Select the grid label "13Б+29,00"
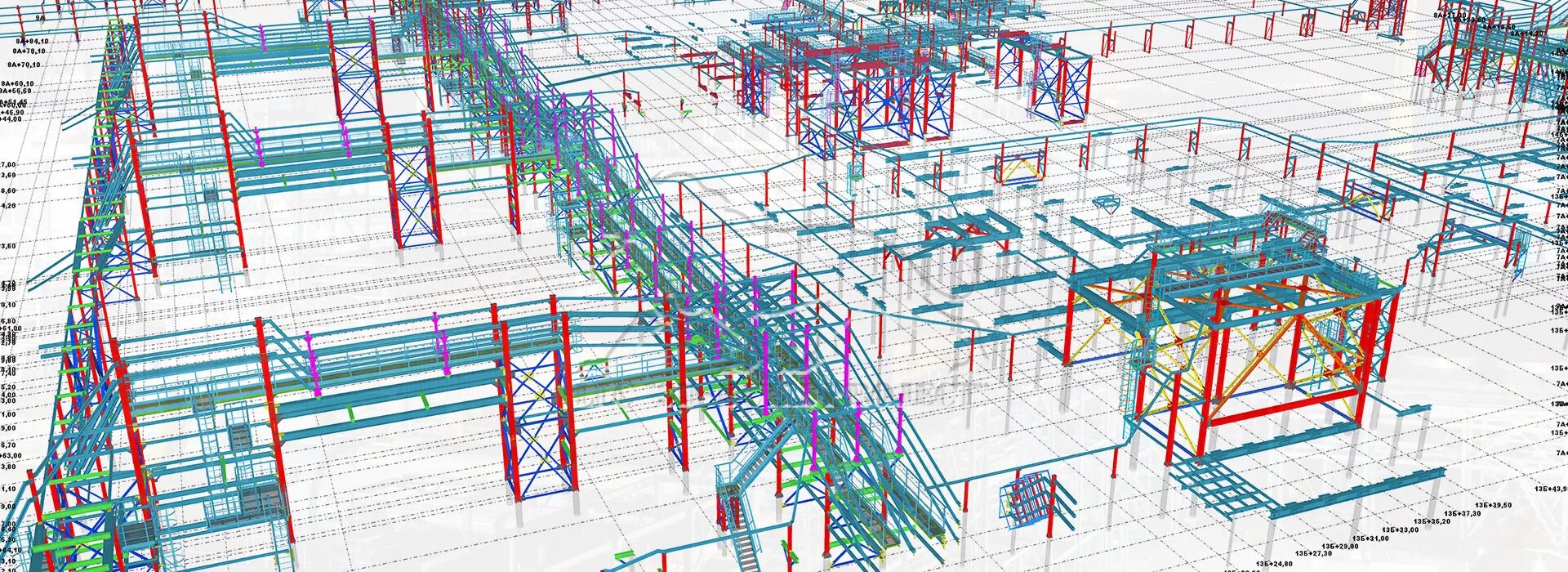1568x572 pixels. pos(1340,546)
